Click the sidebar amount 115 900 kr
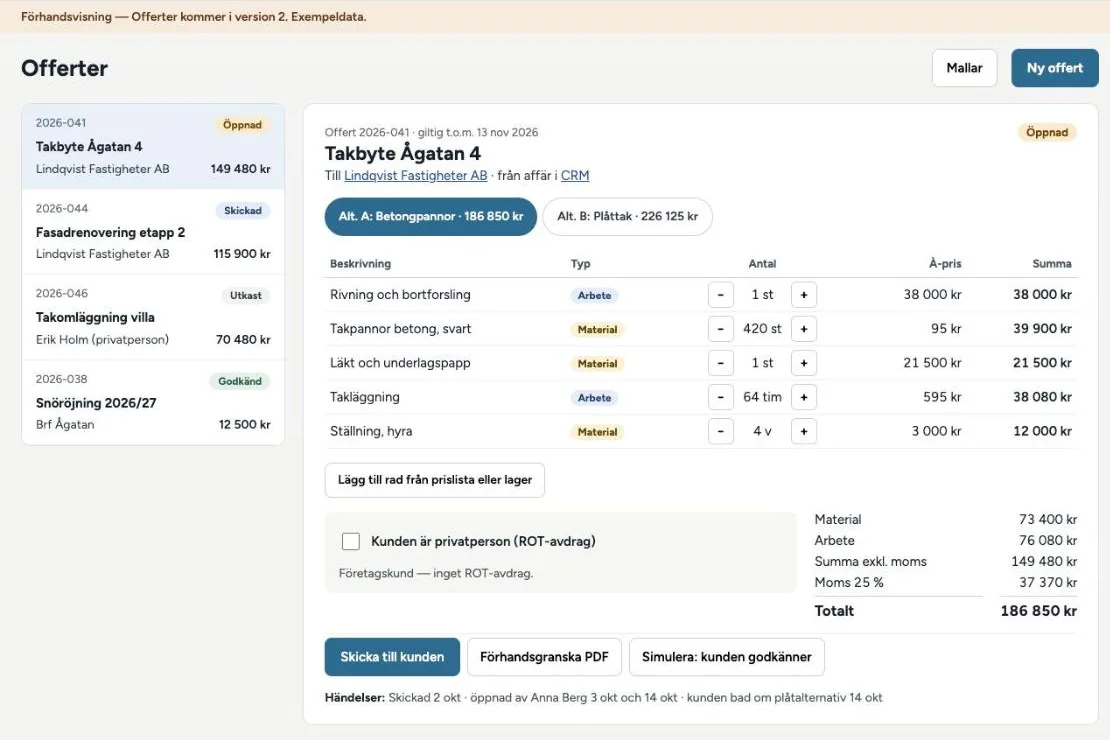The image size is (1110, 740). 242,254
